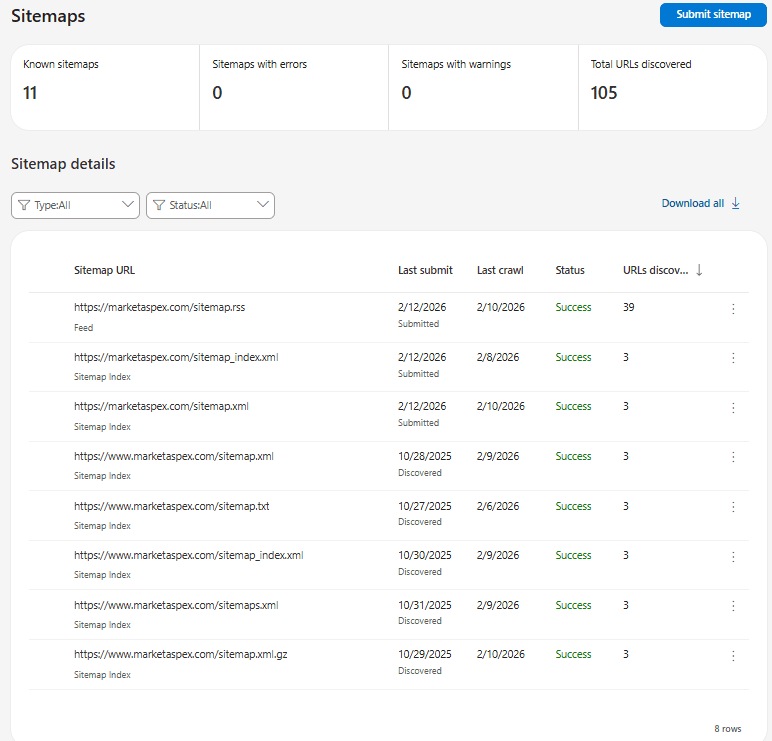Open more options for www.marketaspex.com/sitemaps.xml row
This screenshot has width=772, height=741.
[733, 606]
